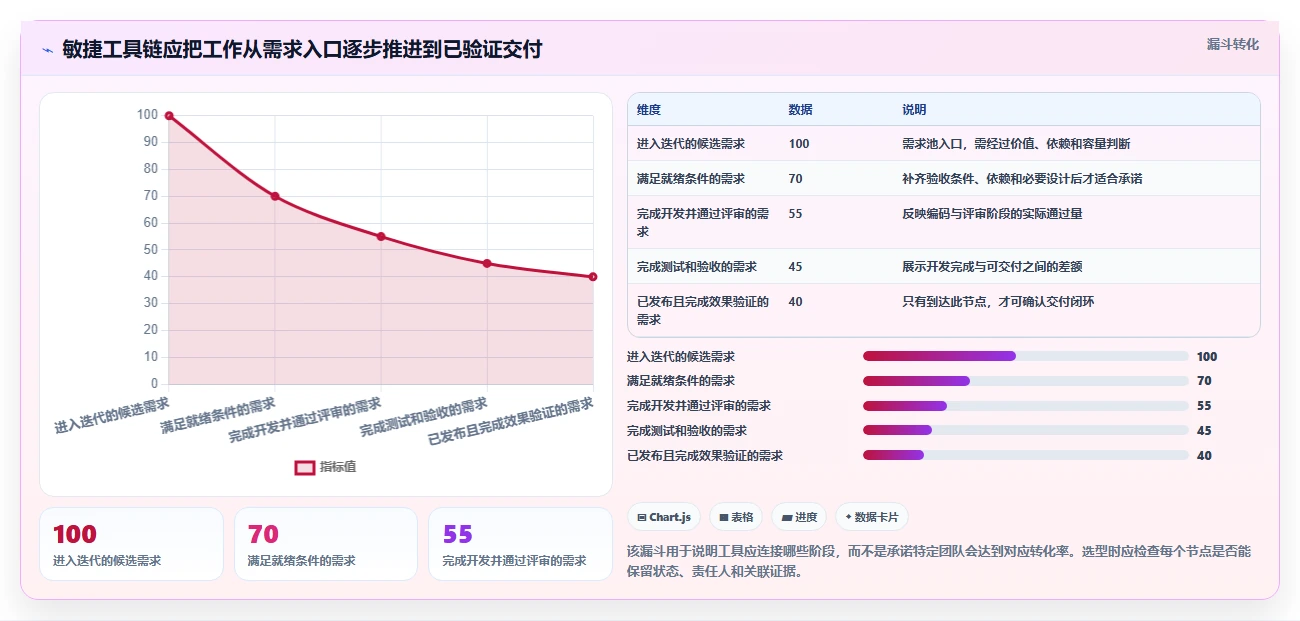Click the lightning icon beside the page title
The image size is (1300, 621).
click(x=47, y=49)
